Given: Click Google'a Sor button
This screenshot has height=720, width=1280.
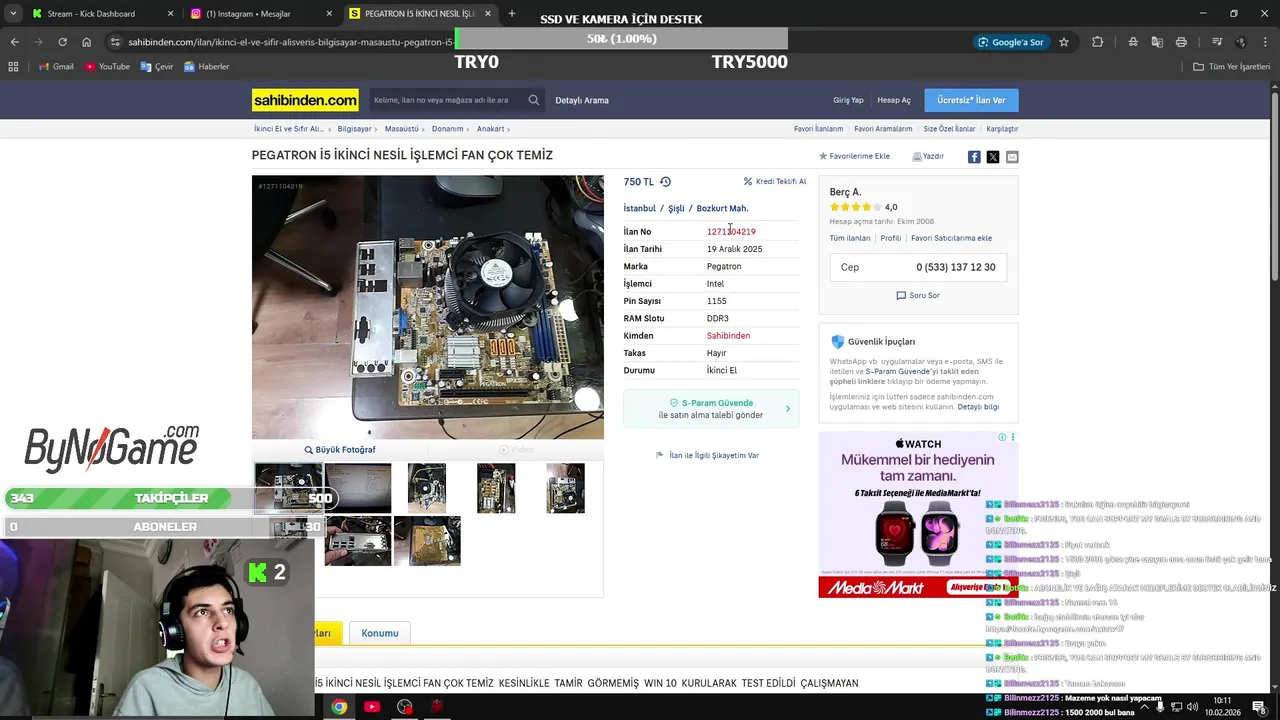Looking at the screenshot, I should click(1011, 42).
